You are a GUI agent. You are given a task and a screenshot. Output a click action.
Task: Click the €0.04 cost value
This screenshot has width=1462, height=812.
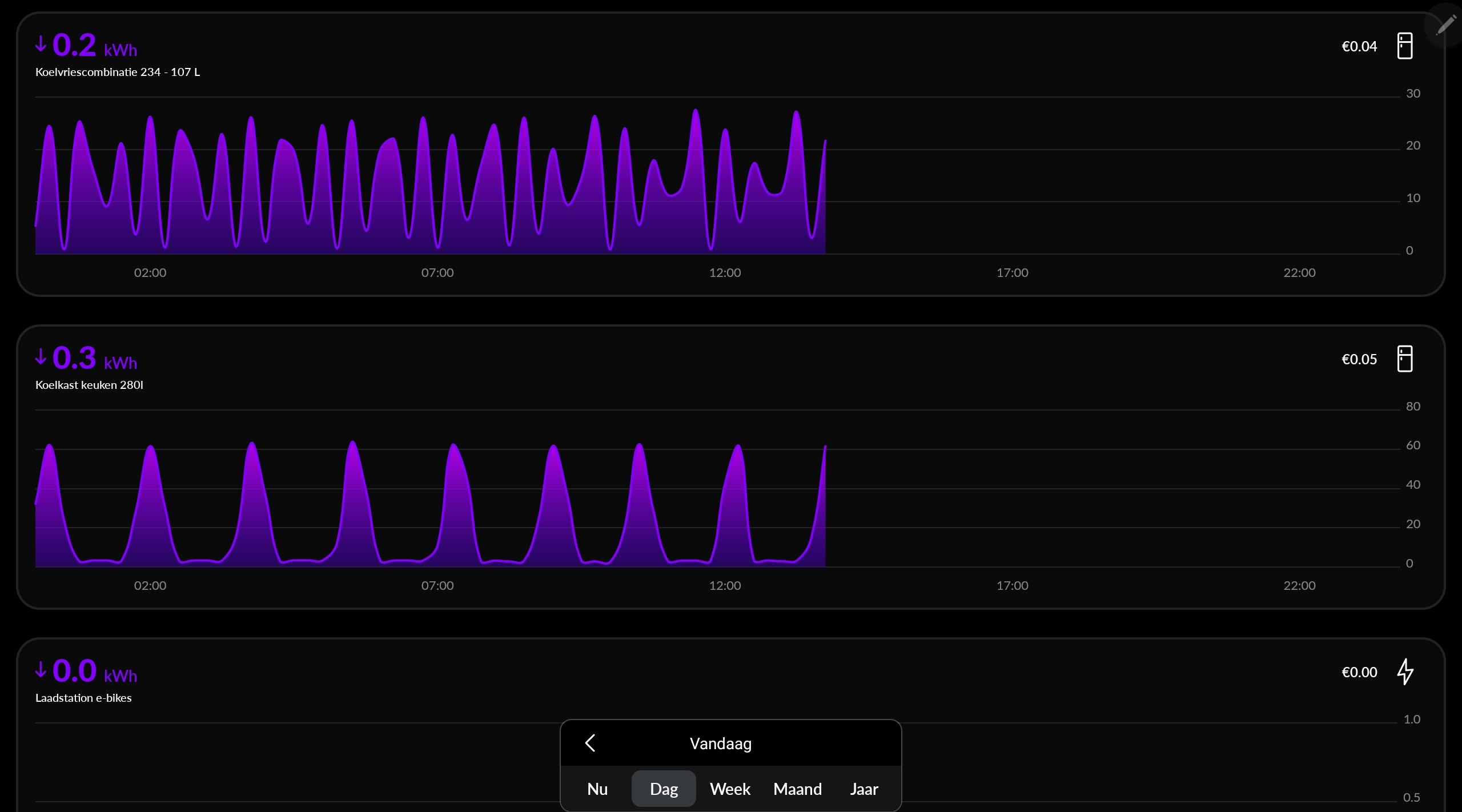tap(1359, 46)
